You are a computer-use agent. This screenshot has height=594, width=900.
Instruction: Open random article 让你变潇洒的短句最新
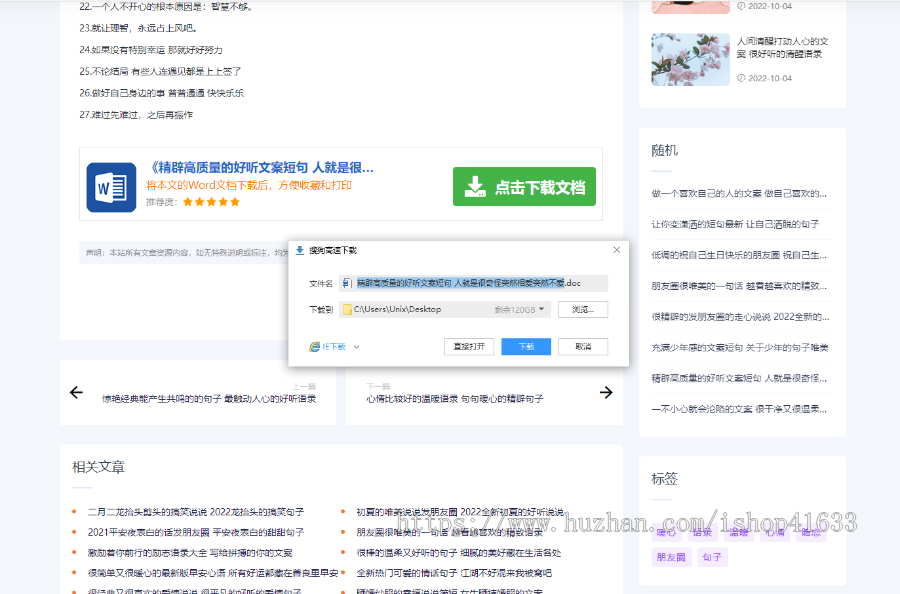click(735, 224)
